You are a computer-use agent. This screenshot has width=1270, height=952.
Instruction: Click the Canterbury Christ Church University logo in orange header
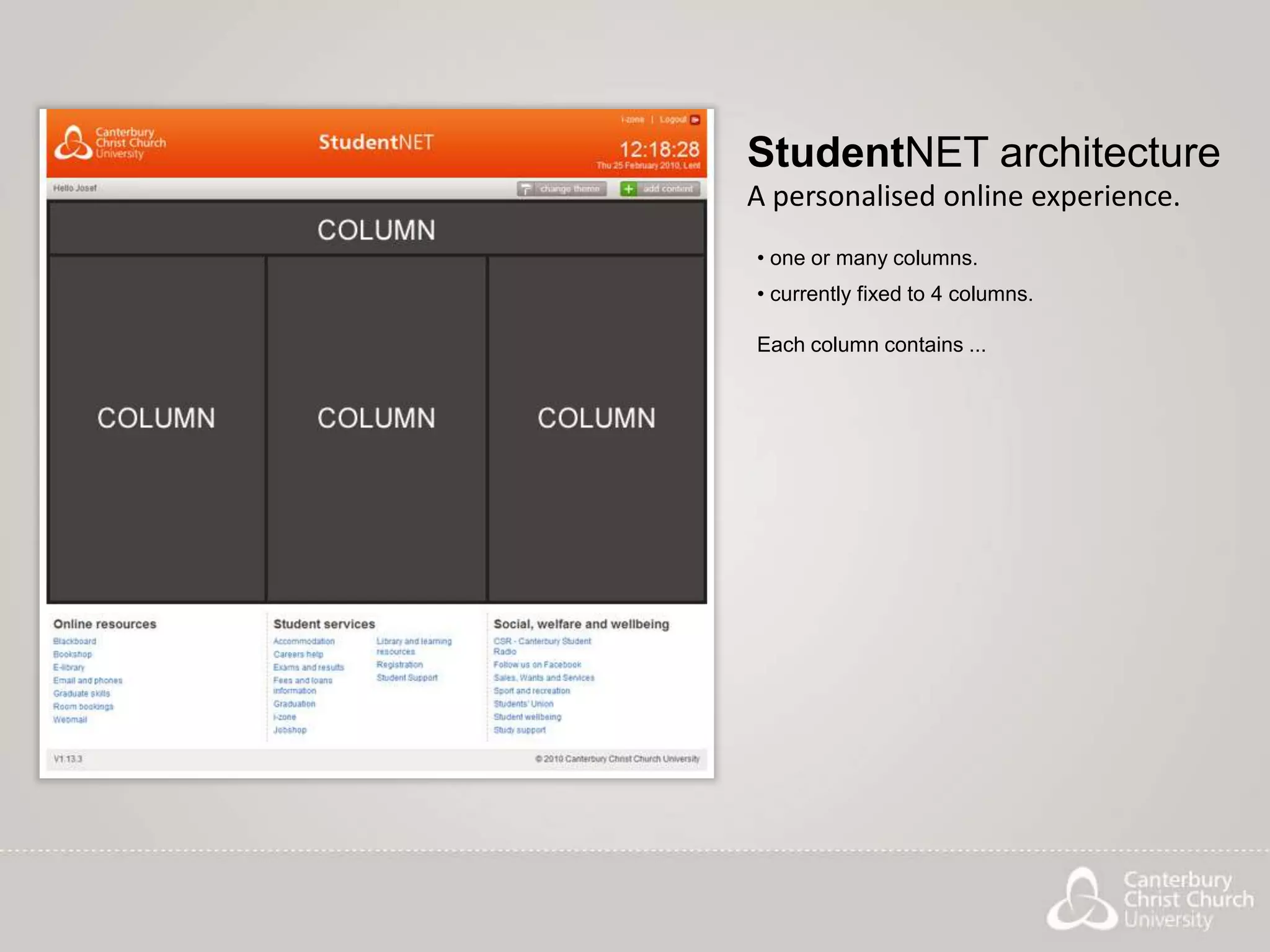(110, 143)
